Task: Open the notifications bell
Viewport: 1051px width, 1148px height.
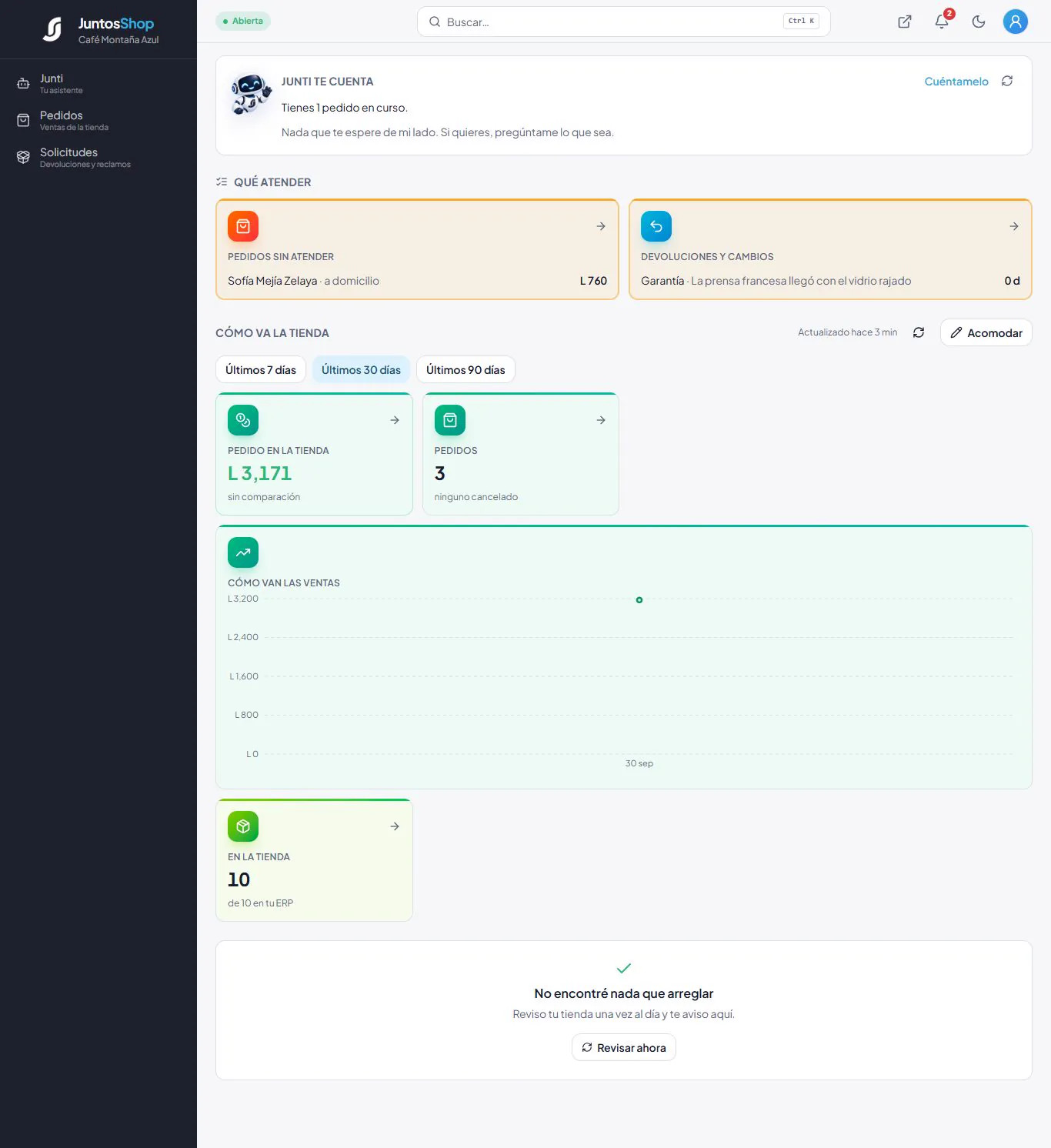Action: pos(942,22)
